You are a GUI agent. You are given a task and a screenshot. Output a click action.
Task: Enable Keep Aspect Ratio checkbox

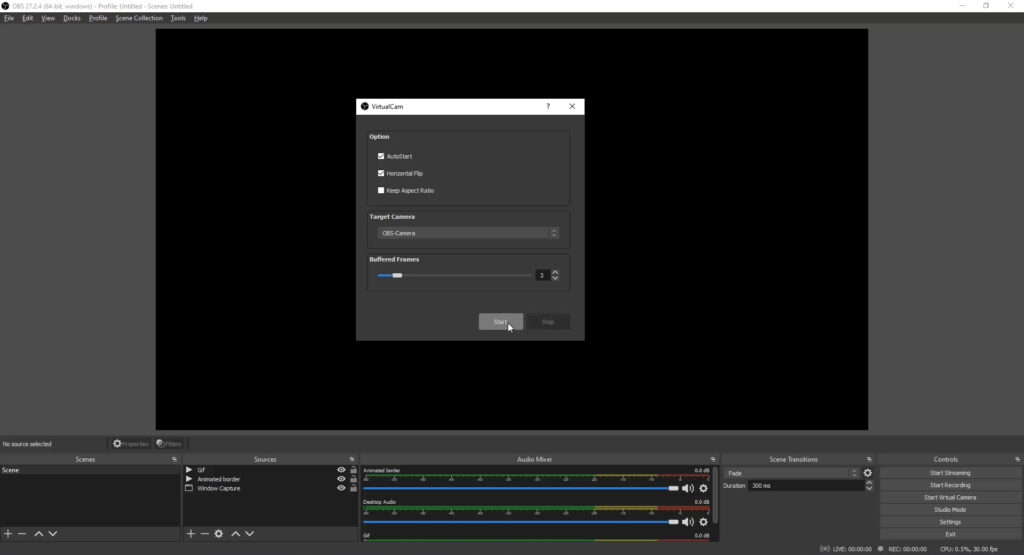381,190
